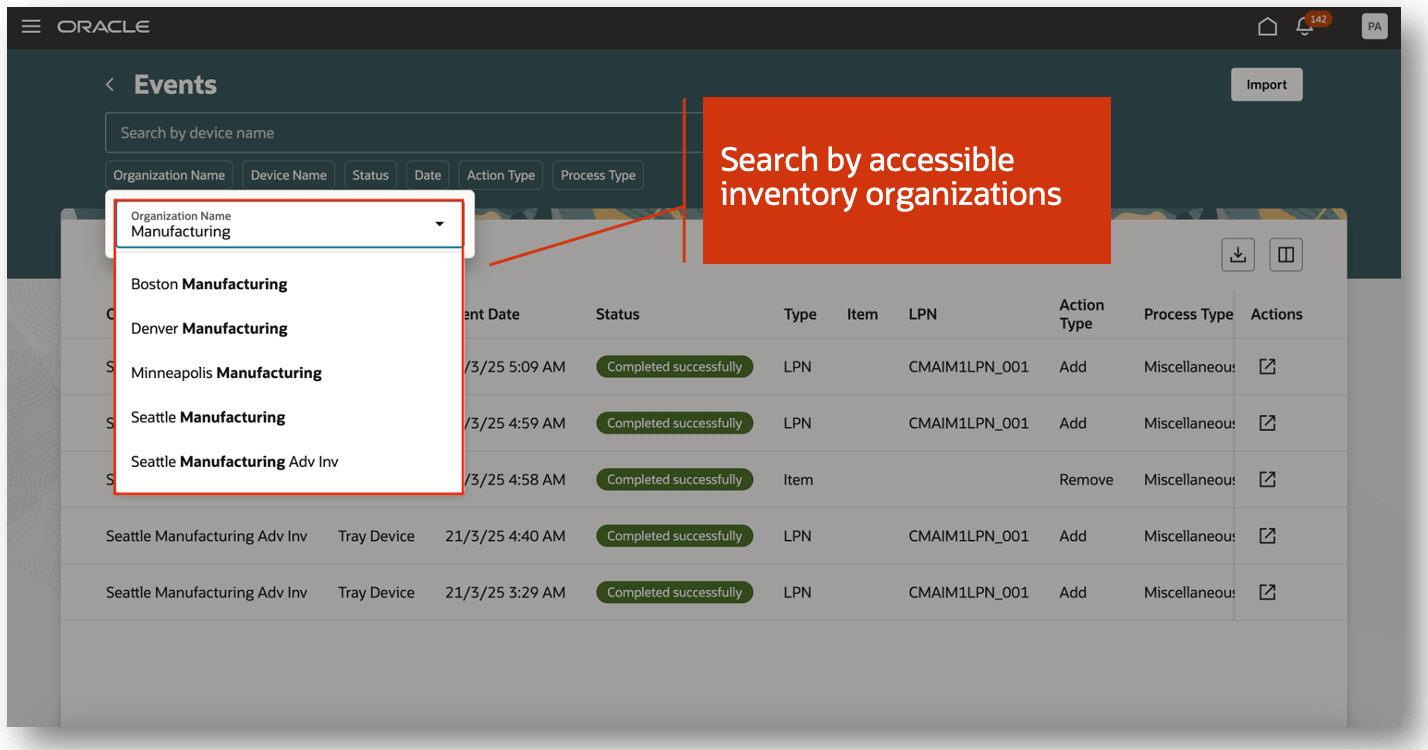Collapse the Organization Name dropdown arrow
This screenshot has width=1428, height=750.
[439, 224]
